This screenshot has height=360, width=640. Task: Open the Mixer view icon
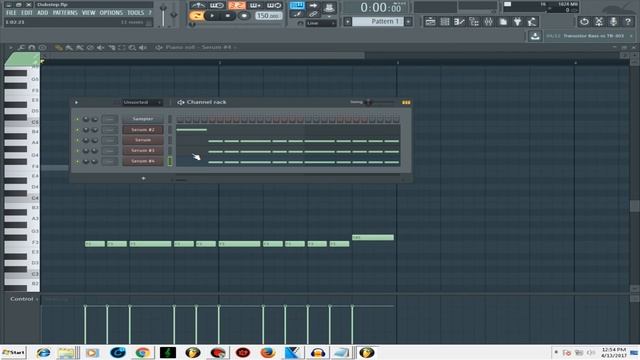click(x=489, y=22)
